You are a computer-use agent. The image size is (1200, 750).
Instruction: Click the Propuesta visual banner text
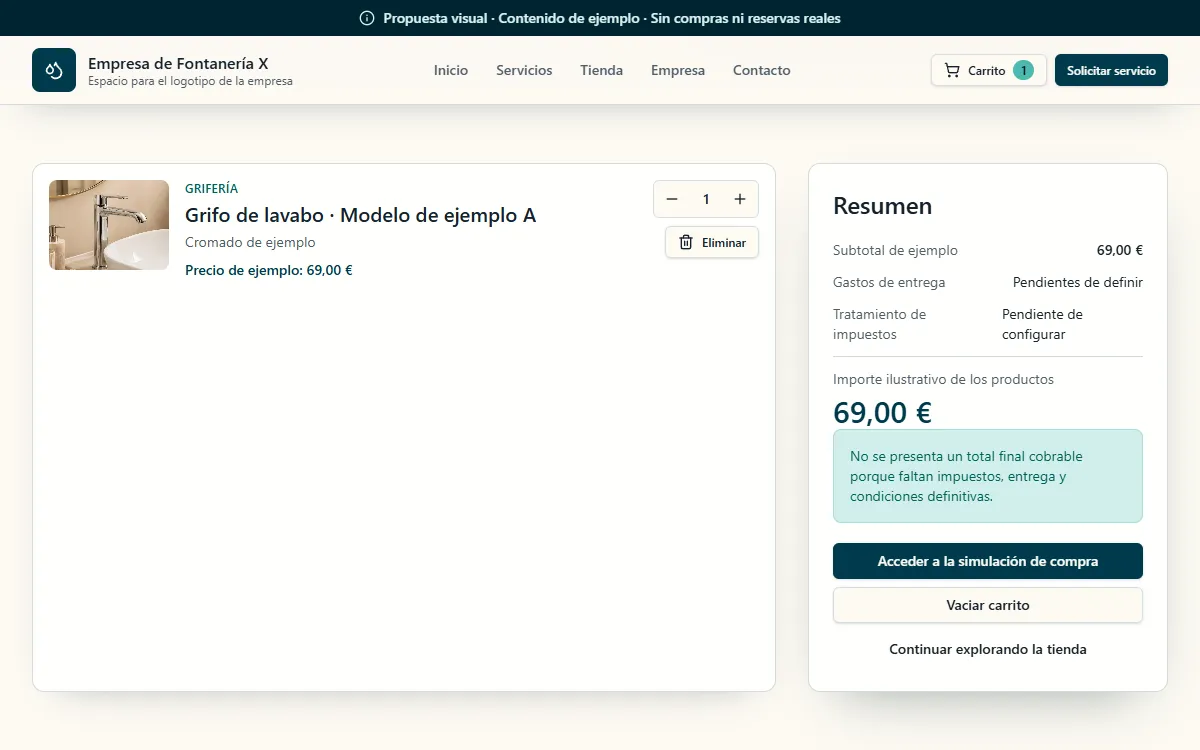pyautogui.click(x=612, y=18)
